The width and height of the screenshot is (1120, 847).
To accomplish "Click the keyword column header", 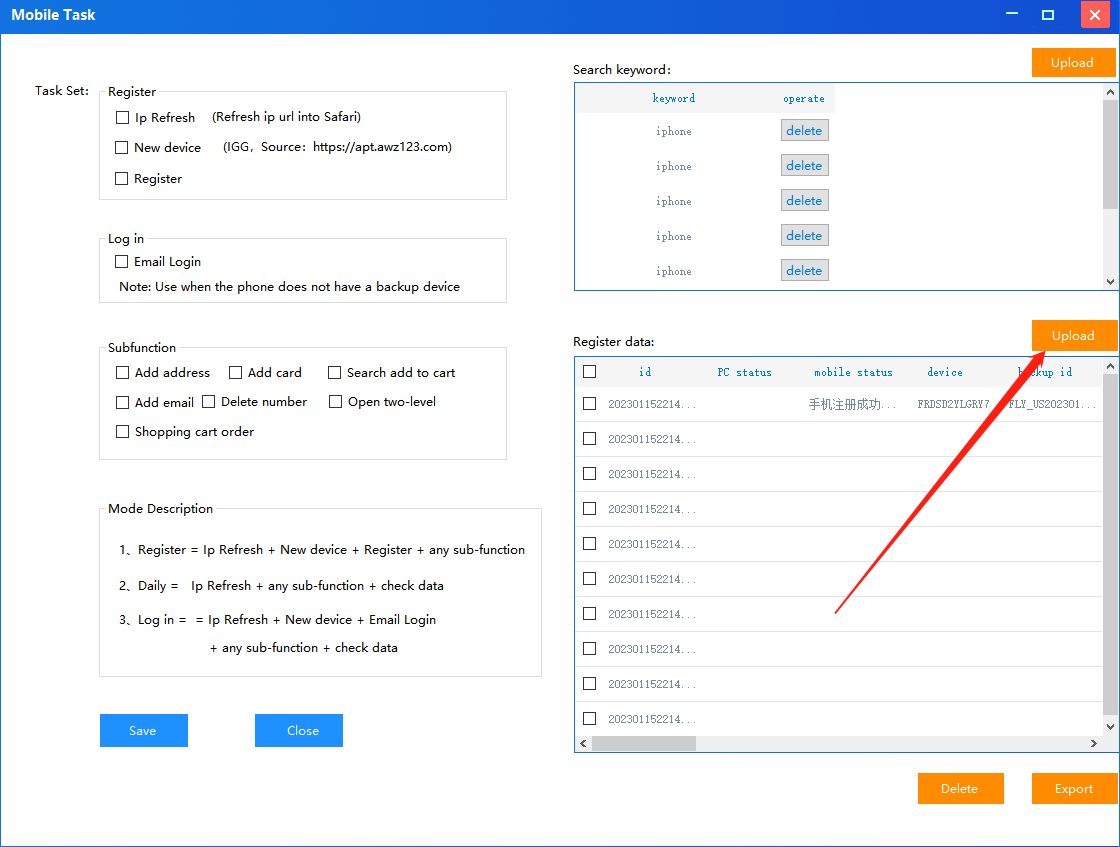I will (x=674, y=99).
